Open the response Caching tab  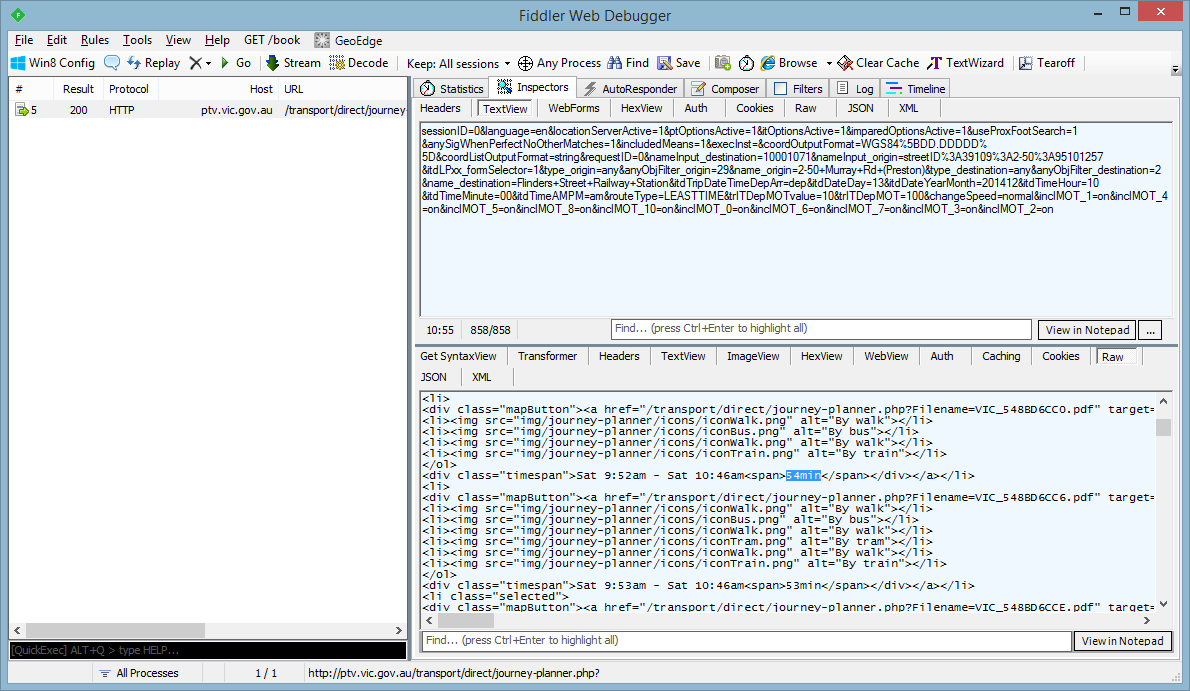click(1001, 356)
